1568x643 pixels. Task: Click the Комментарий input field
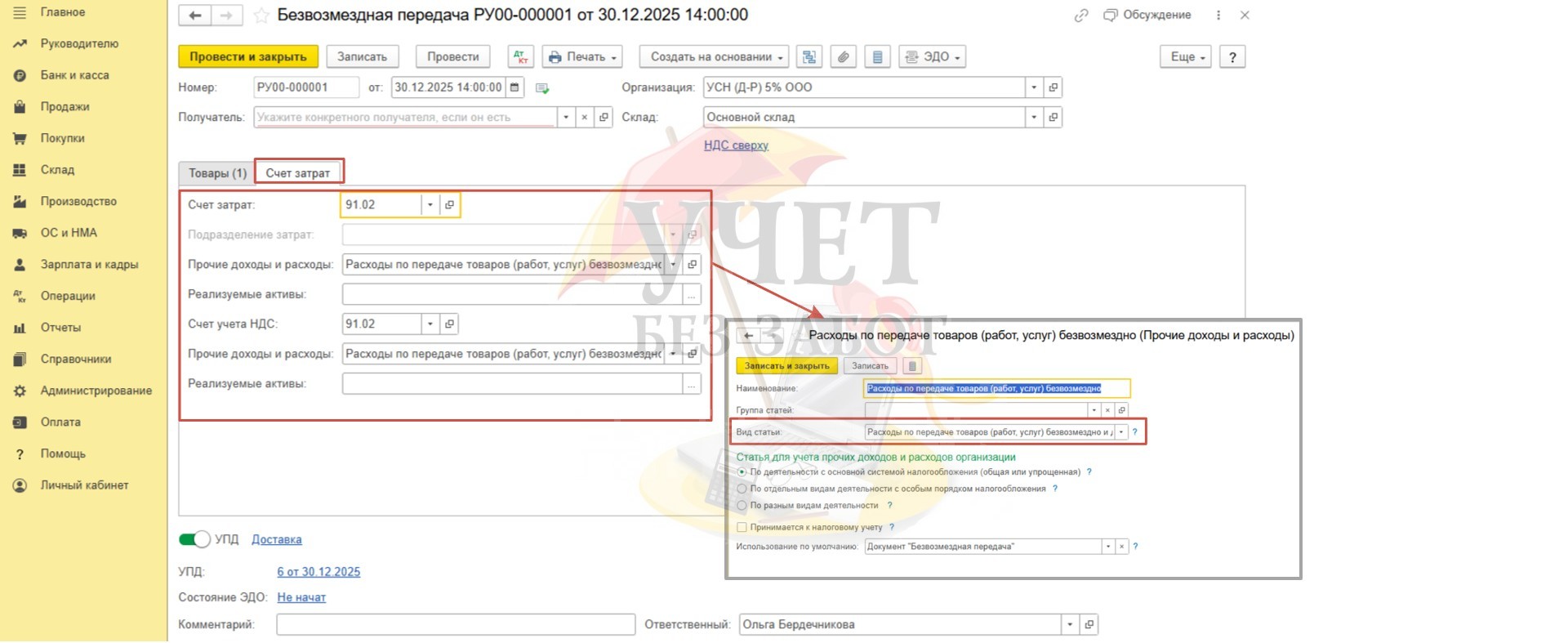[456, 625]
